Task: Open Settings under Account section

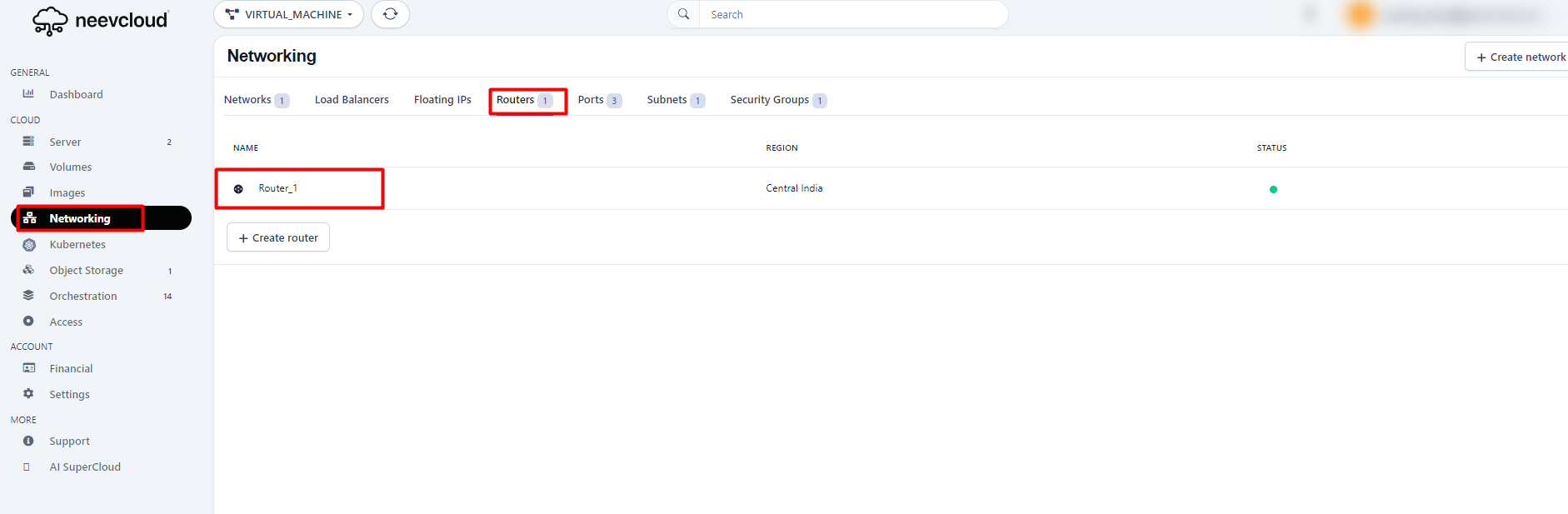Action: point(69,395)
